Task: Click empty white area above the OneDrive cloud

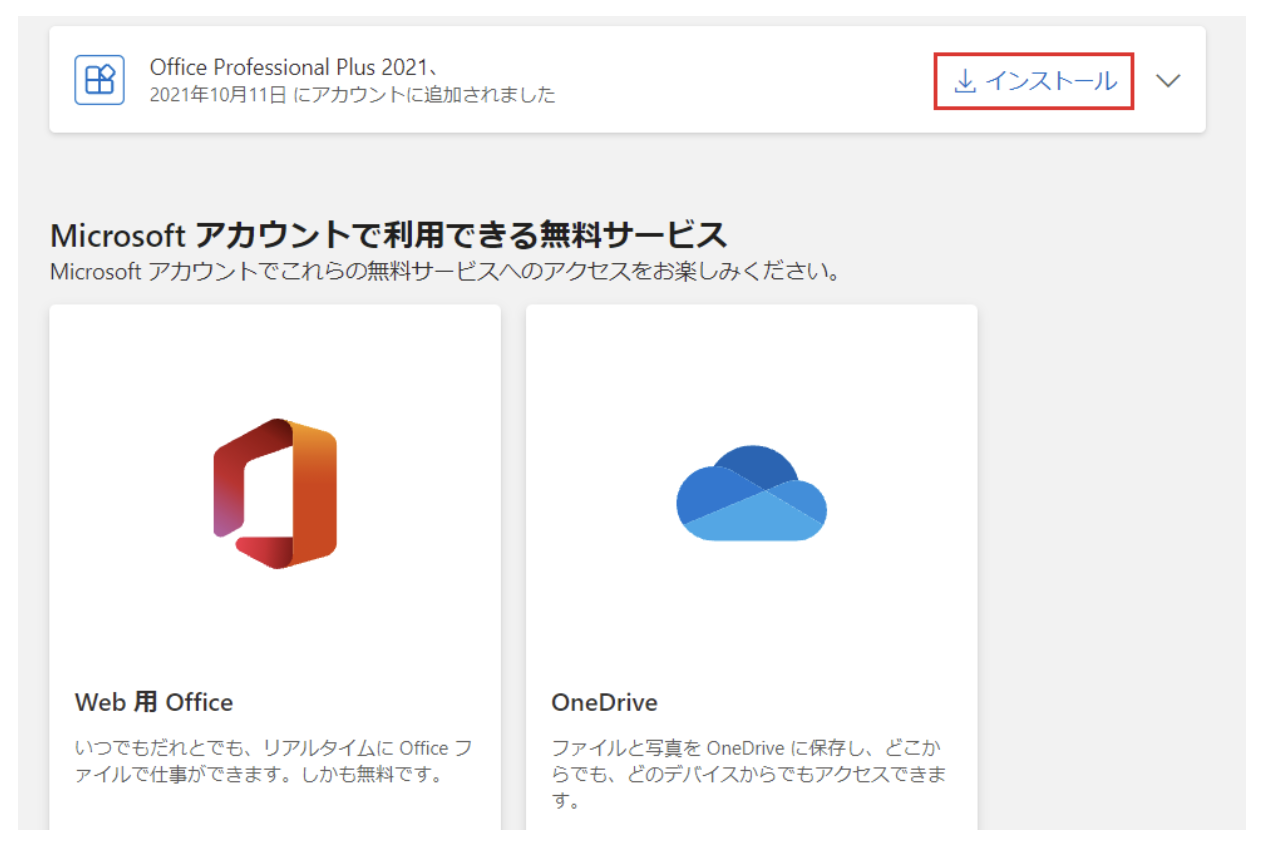Action: (751, 370)
